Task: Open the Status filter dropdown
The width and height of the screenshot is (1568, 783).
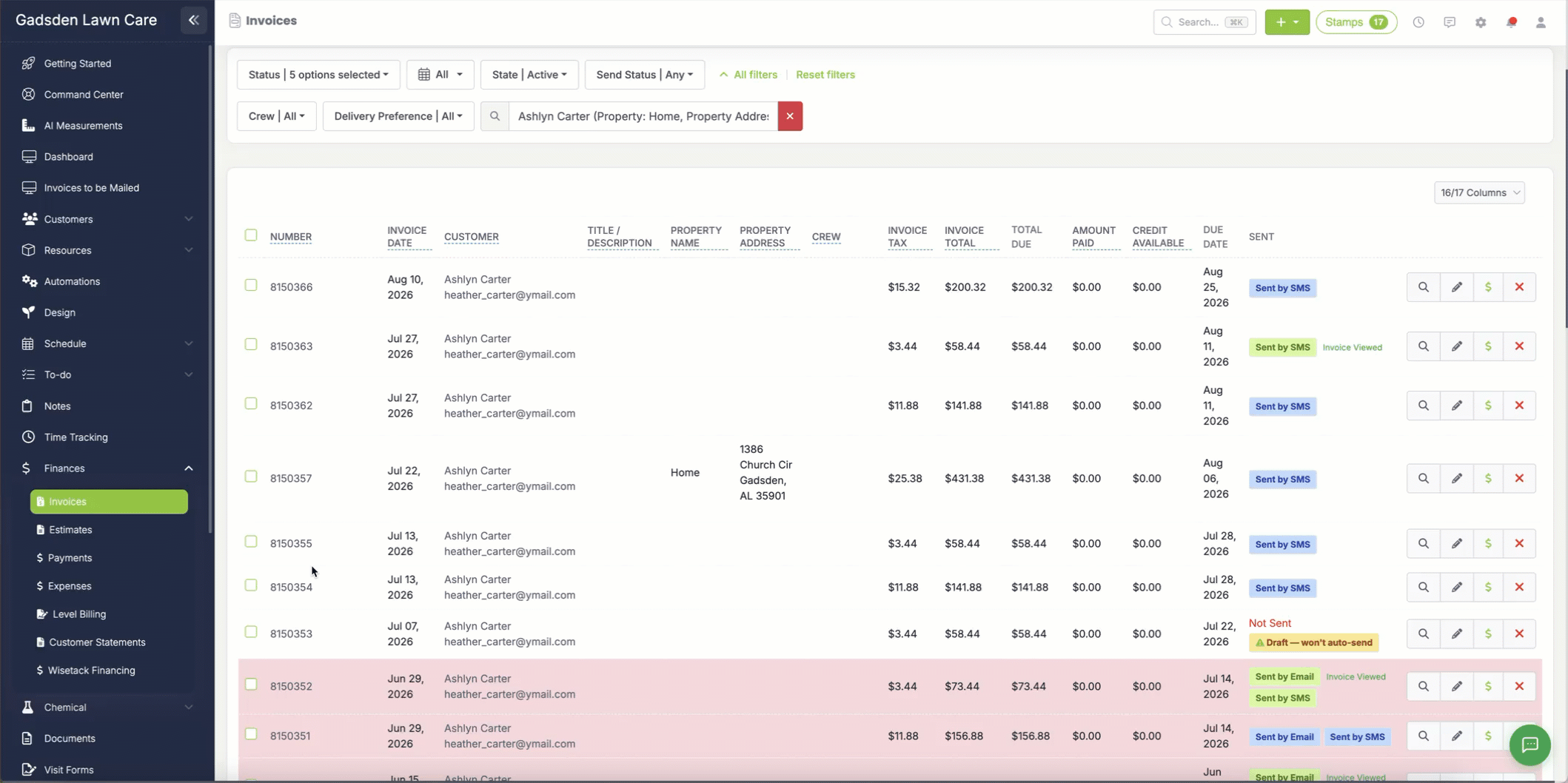Action: (318, 75)
